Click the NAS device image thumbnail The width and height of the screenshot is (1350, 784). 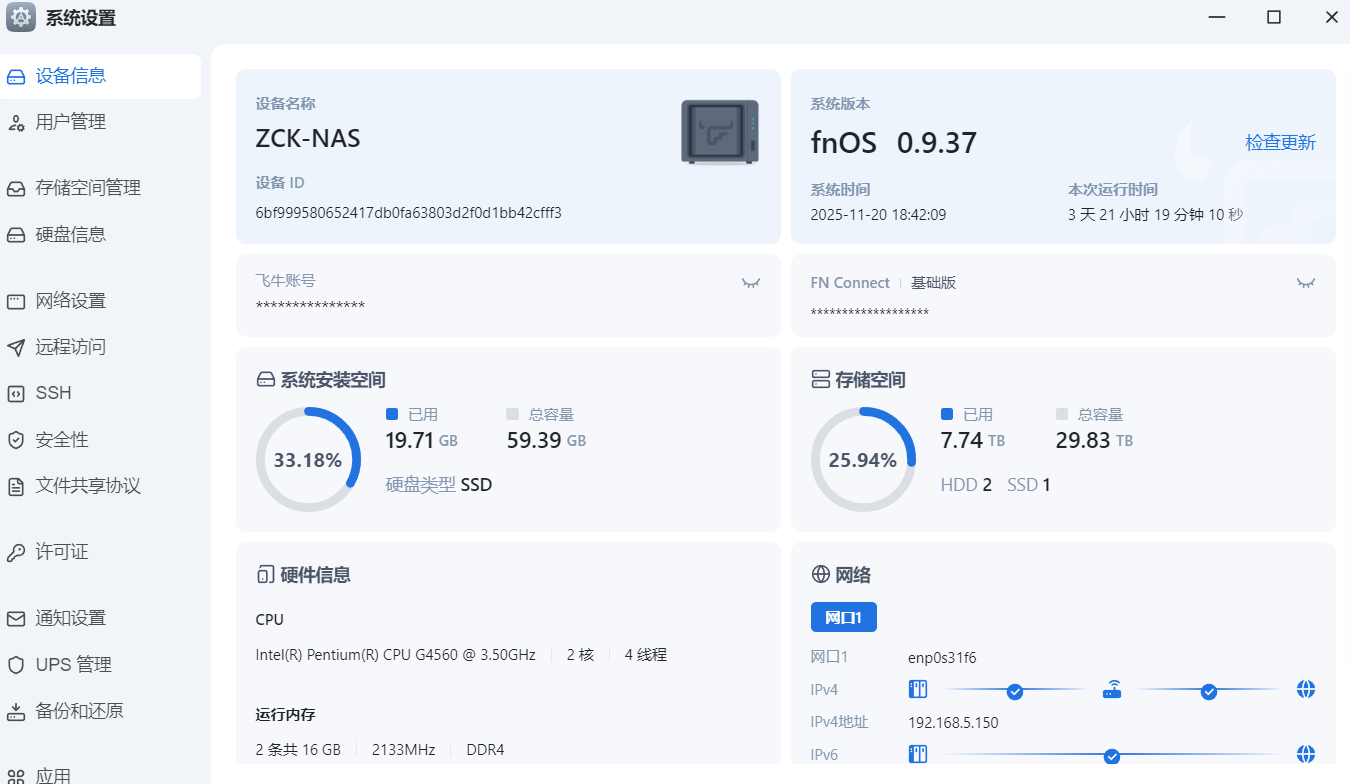720,131
